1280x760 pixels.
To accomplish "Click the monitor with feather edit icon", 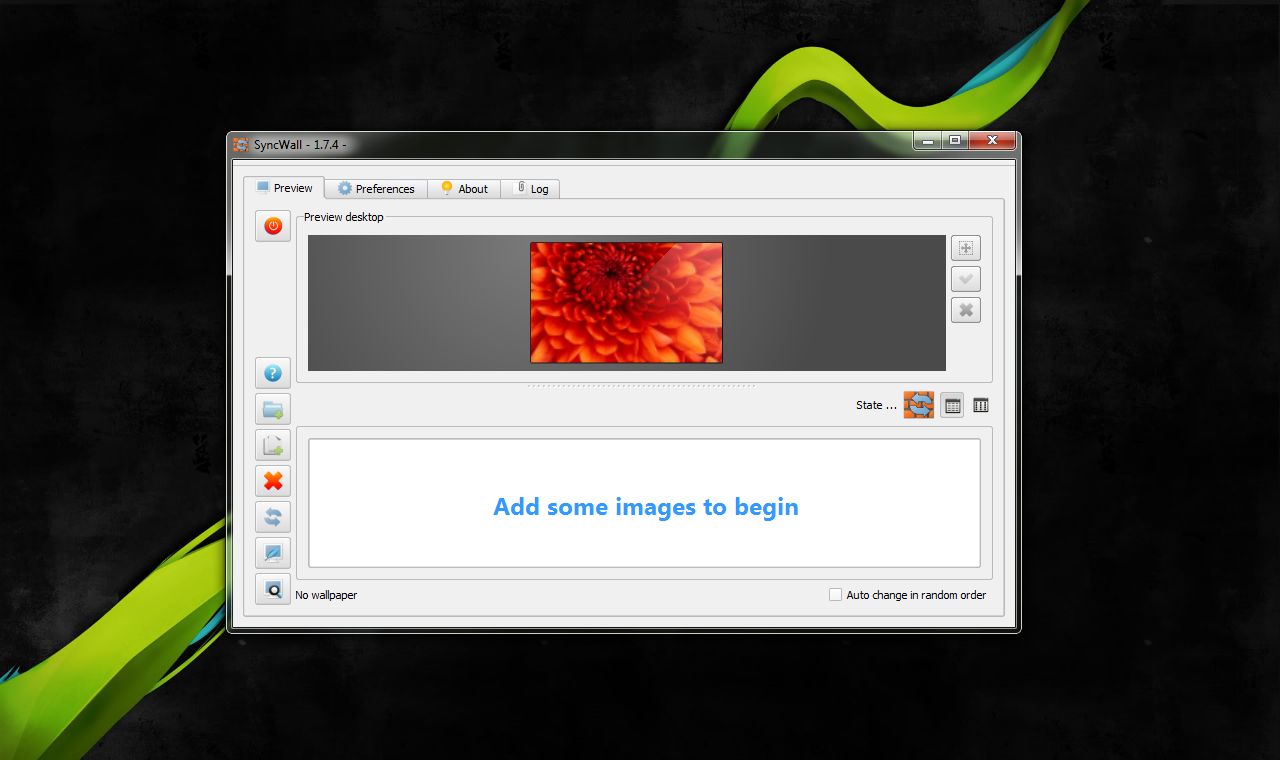I will [x=273, y=553].
